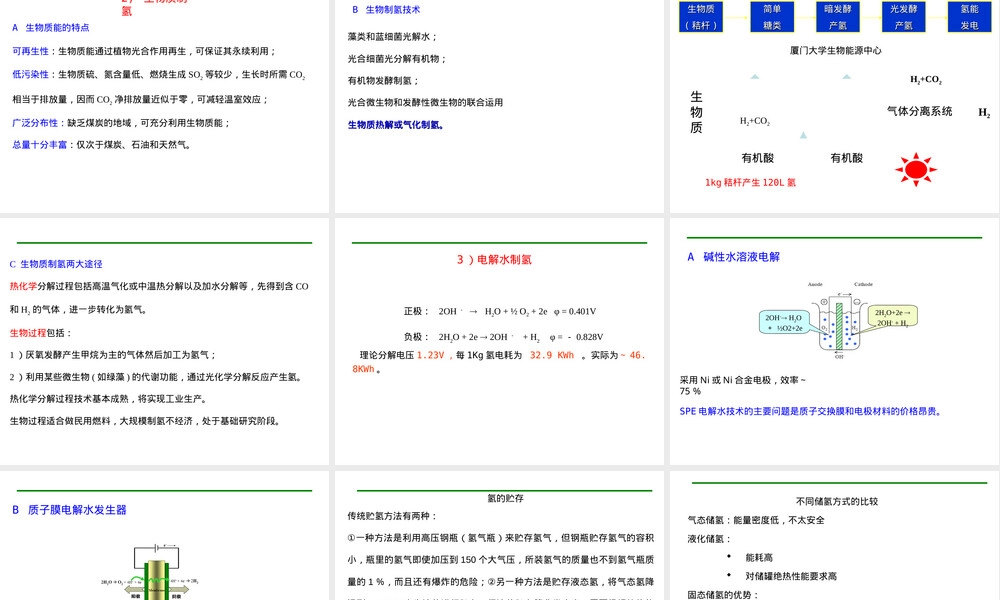Select the 氢能发电 flow box
1000x600 pixels.
click(x=969, y=17)
